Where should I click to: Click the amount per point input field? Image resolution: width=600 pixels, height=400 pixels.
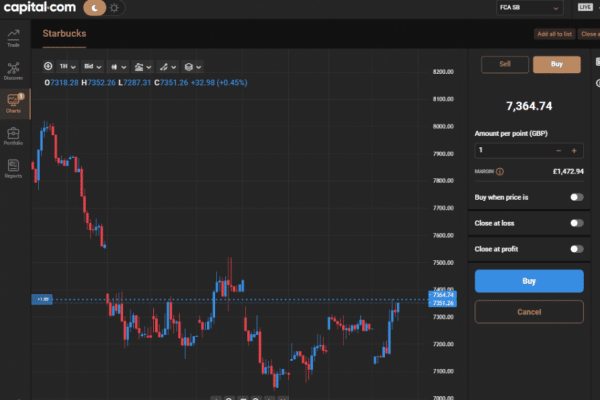click(x=513, y=150)
